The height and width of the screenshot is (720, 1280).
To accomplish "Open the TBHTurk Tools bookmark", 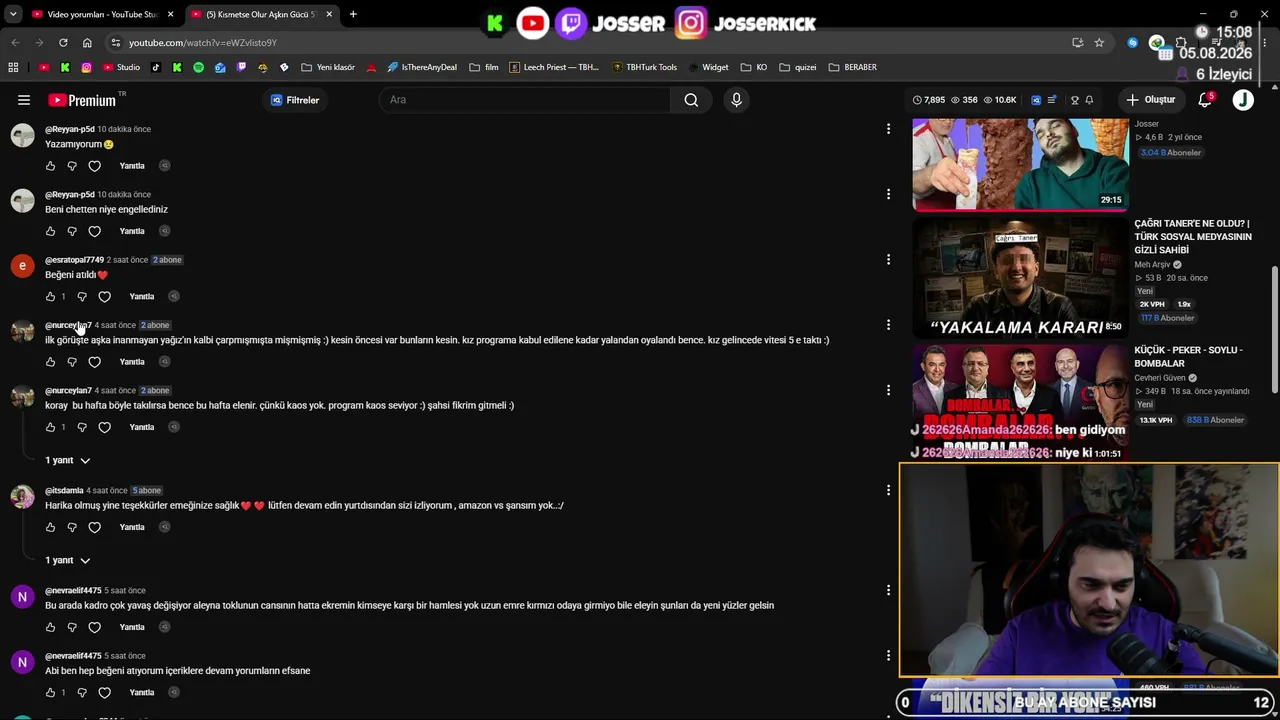I will [644, 68].
